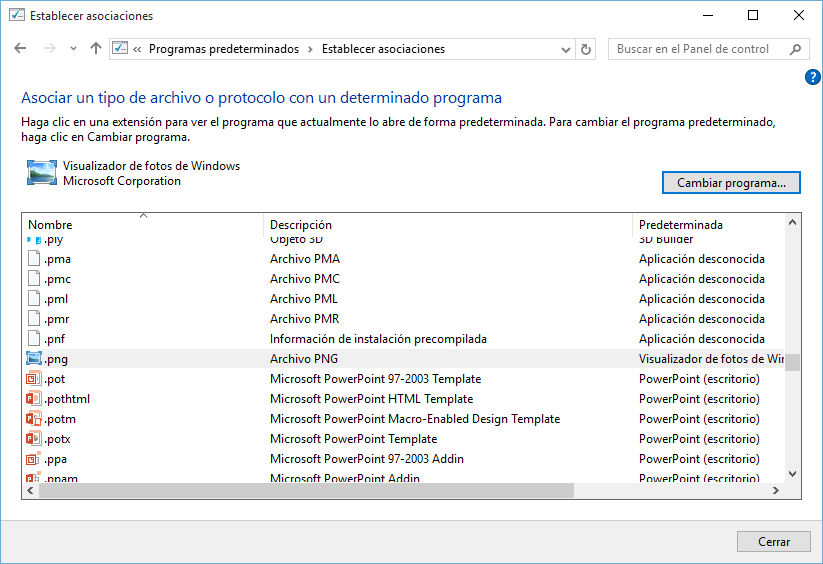Click the vertical scrollbar thumb

click(793, 363)
